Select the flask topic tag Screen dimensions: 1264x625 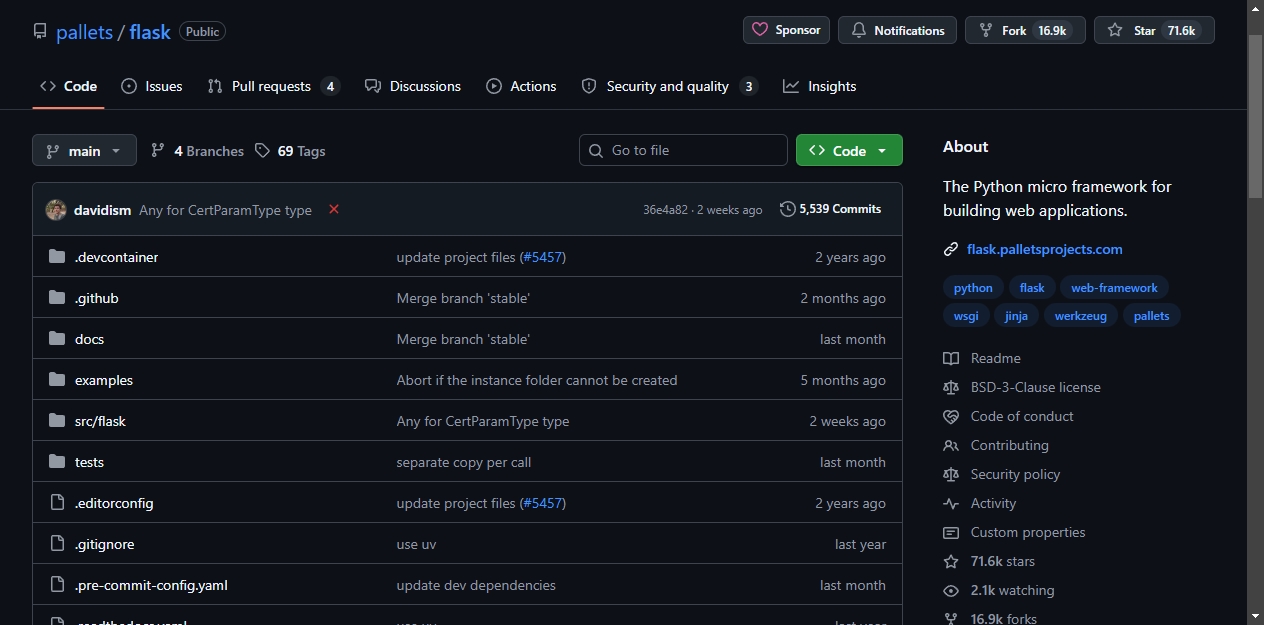[1032, 288]
